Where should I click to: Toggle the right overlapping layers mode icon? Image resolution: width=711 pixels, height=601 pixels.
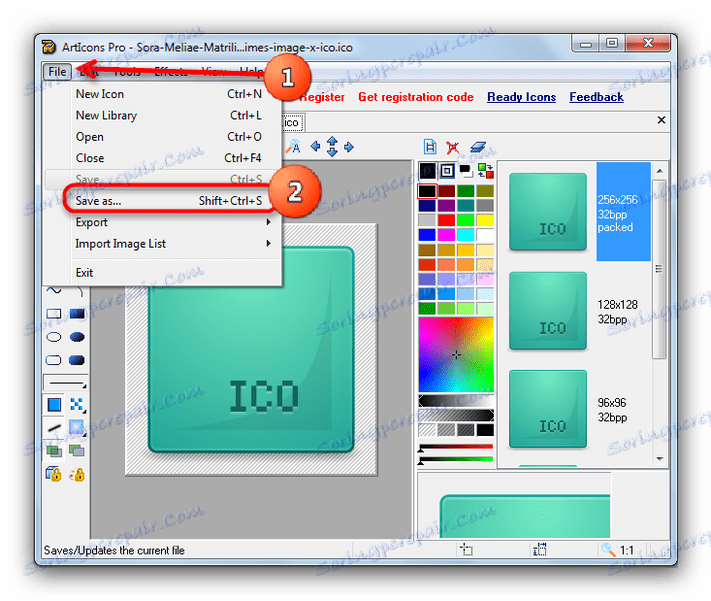coord(77,451)
